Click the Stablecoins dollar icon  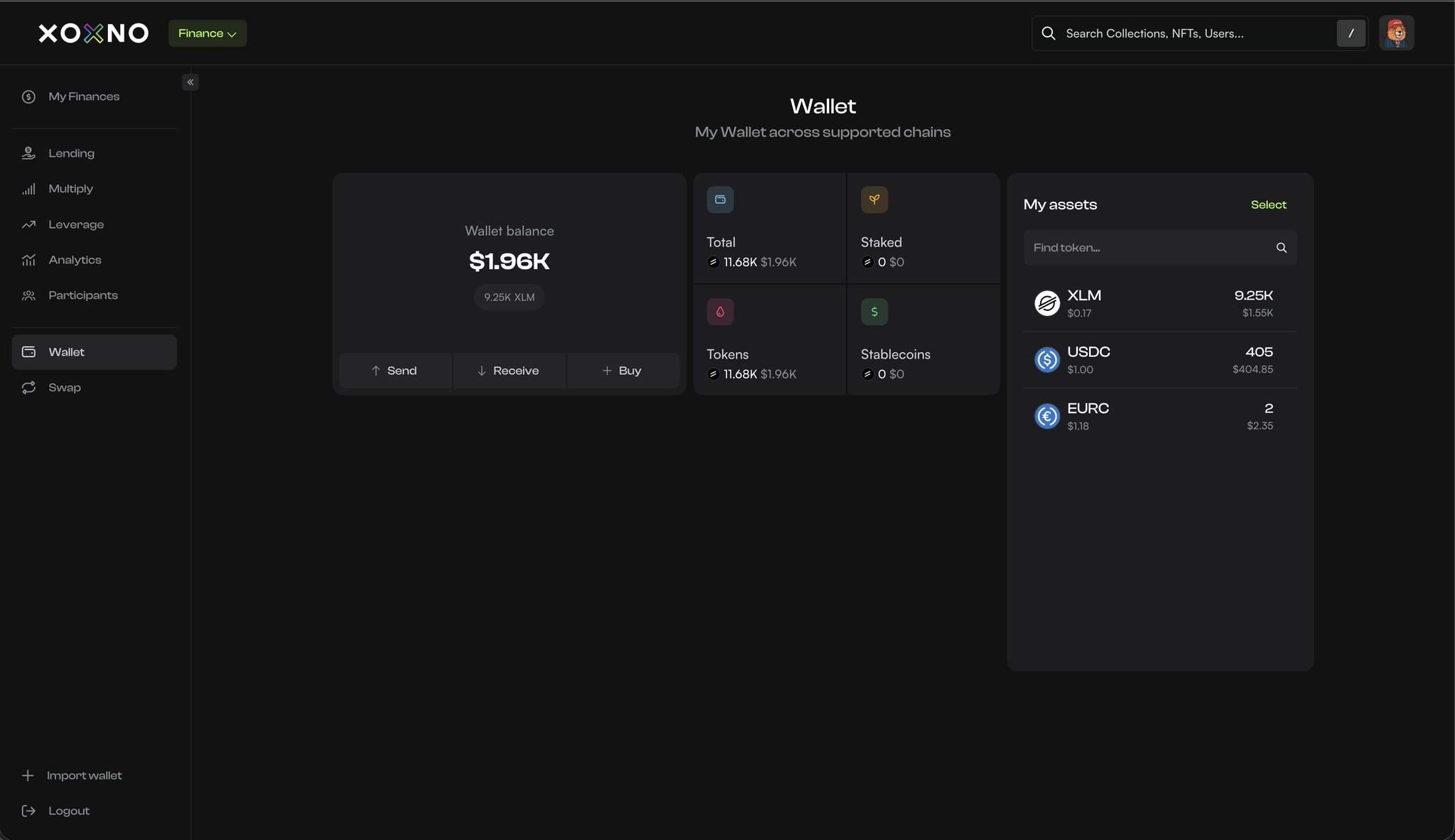(874, 312)
